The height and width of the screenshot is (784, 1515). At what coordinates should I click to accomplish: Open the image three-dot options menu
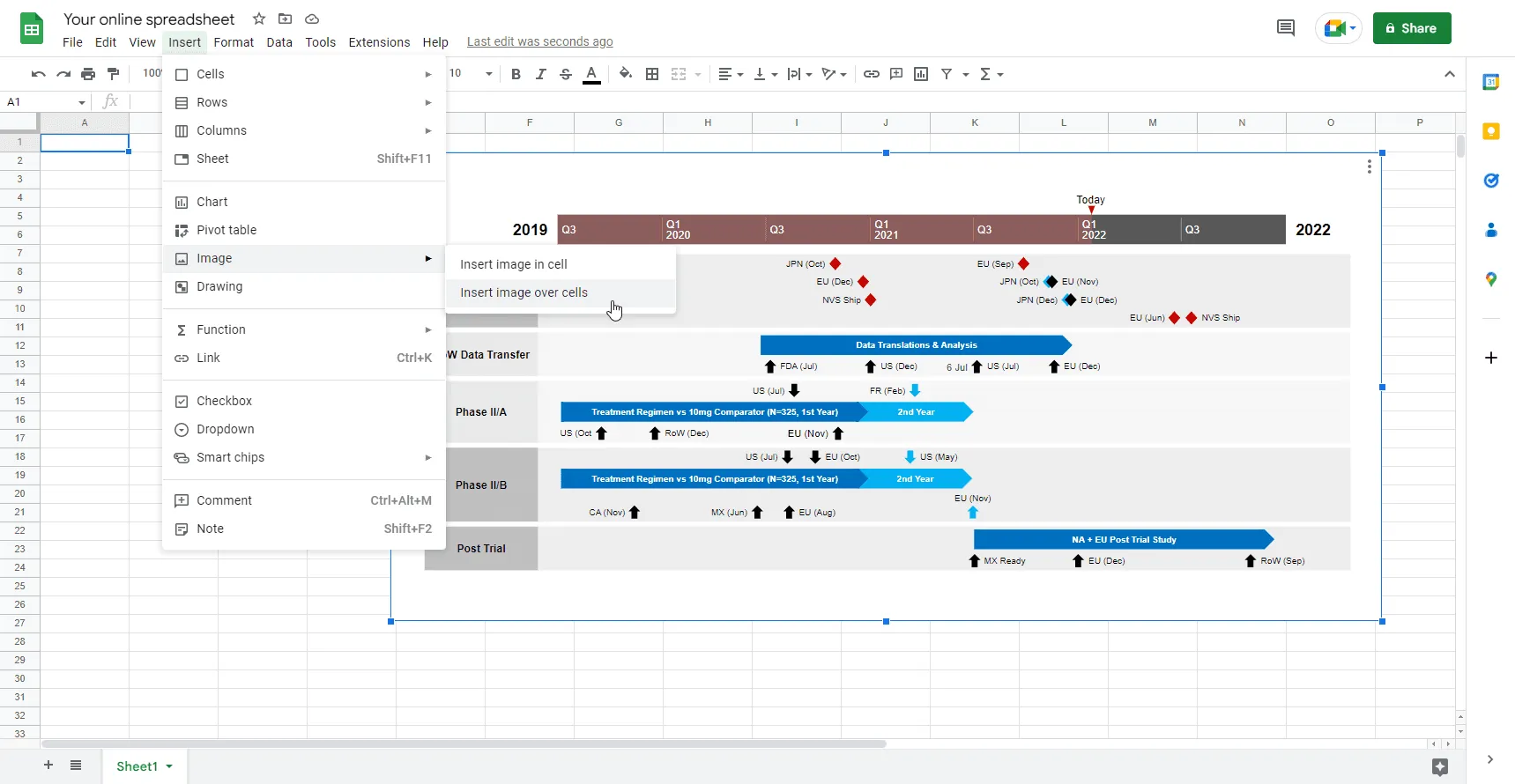pyautogui.click(x=1369, y=166)
